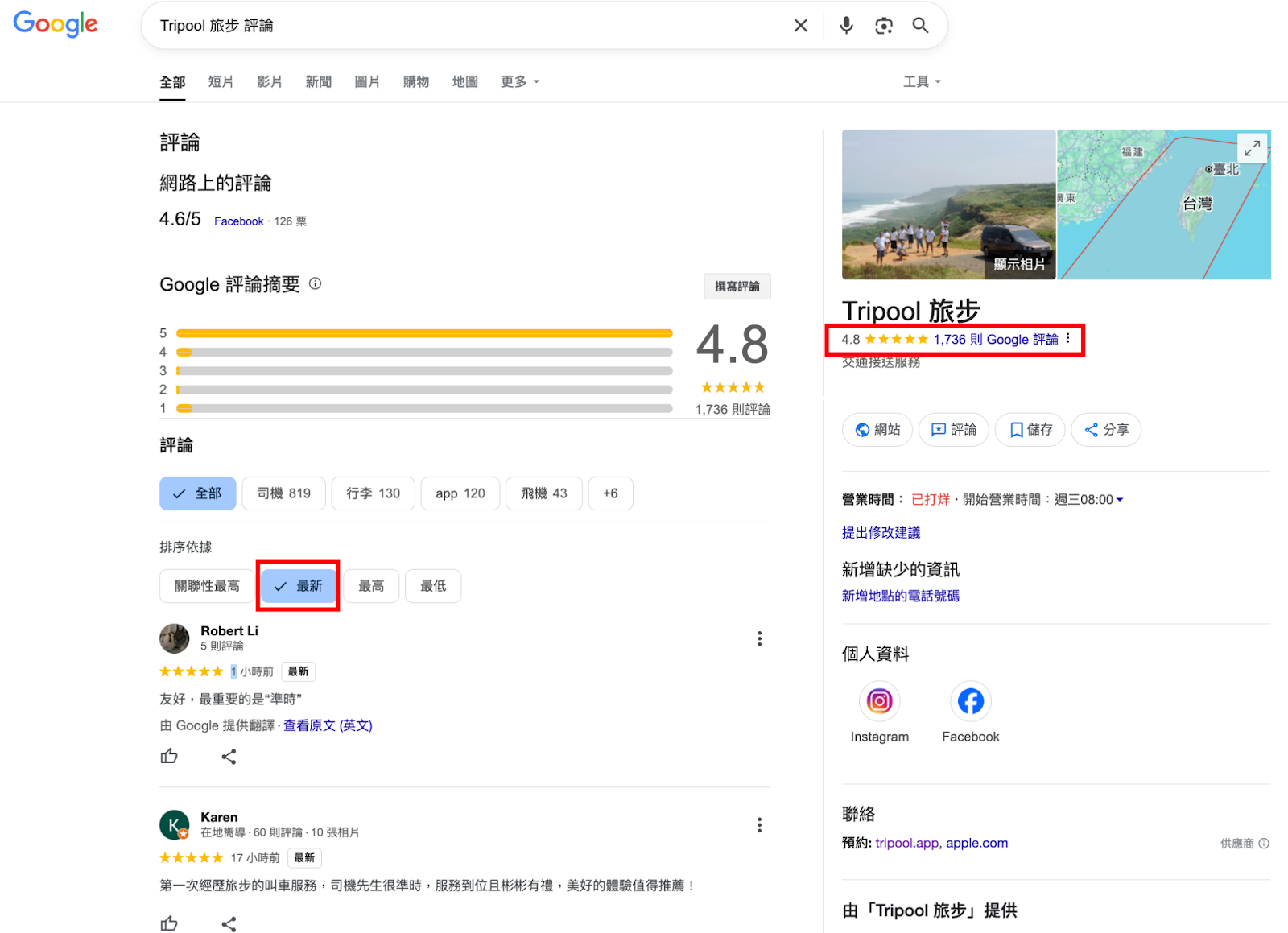1288x933 pixels.
Task: Filter reviews by 行李 130
Action: [x=374, y=493]
